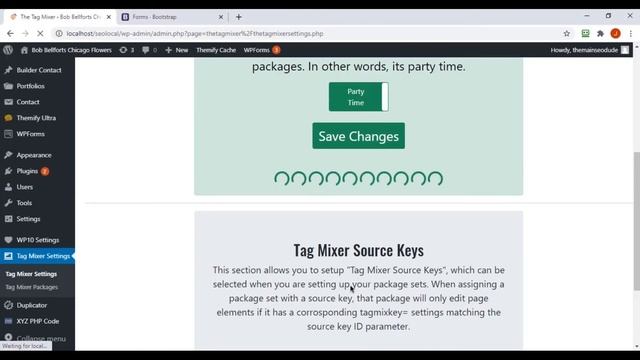View site info icon in address bar
Image resolution: width=640 pixels, height=360 pixels.
59,33
